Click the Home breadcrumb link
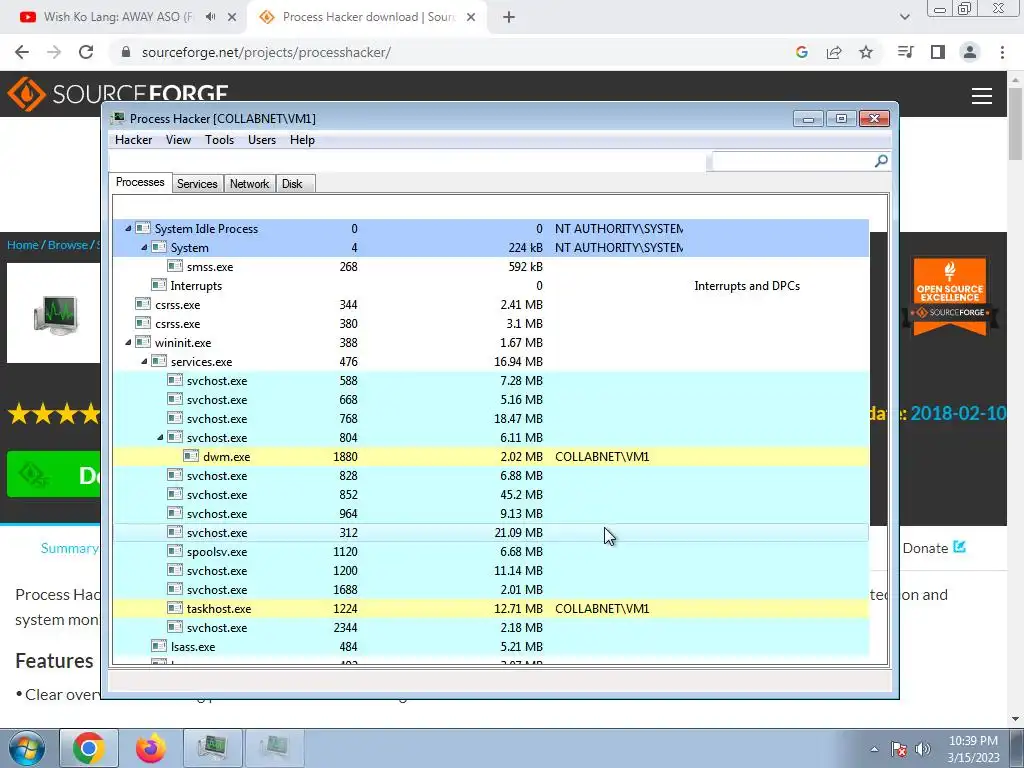The height and width of the screenshot is (768, 1024). 23,245
